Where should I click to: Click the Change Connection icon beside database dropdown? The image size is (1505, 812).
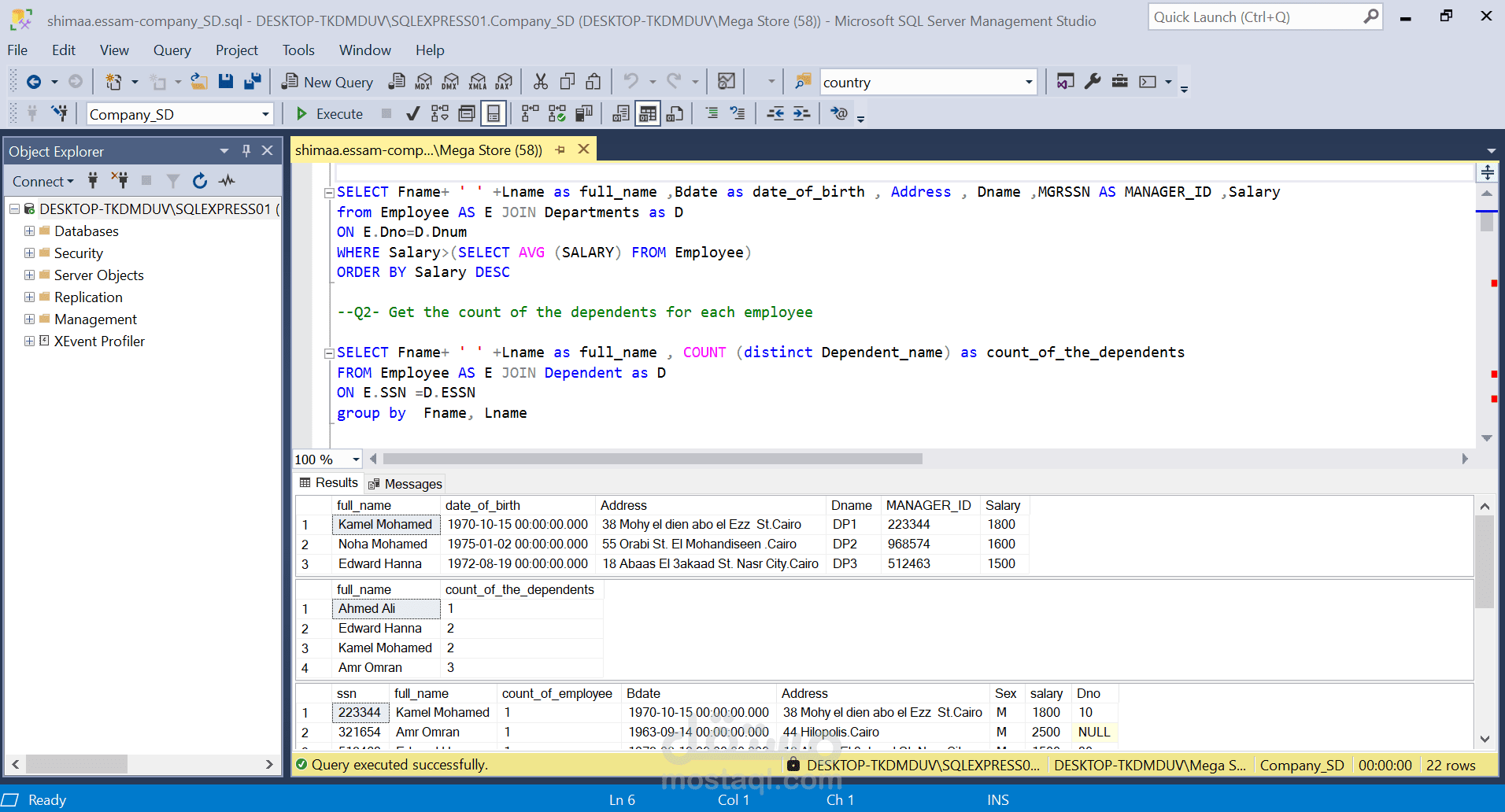[x=59, y=114]
